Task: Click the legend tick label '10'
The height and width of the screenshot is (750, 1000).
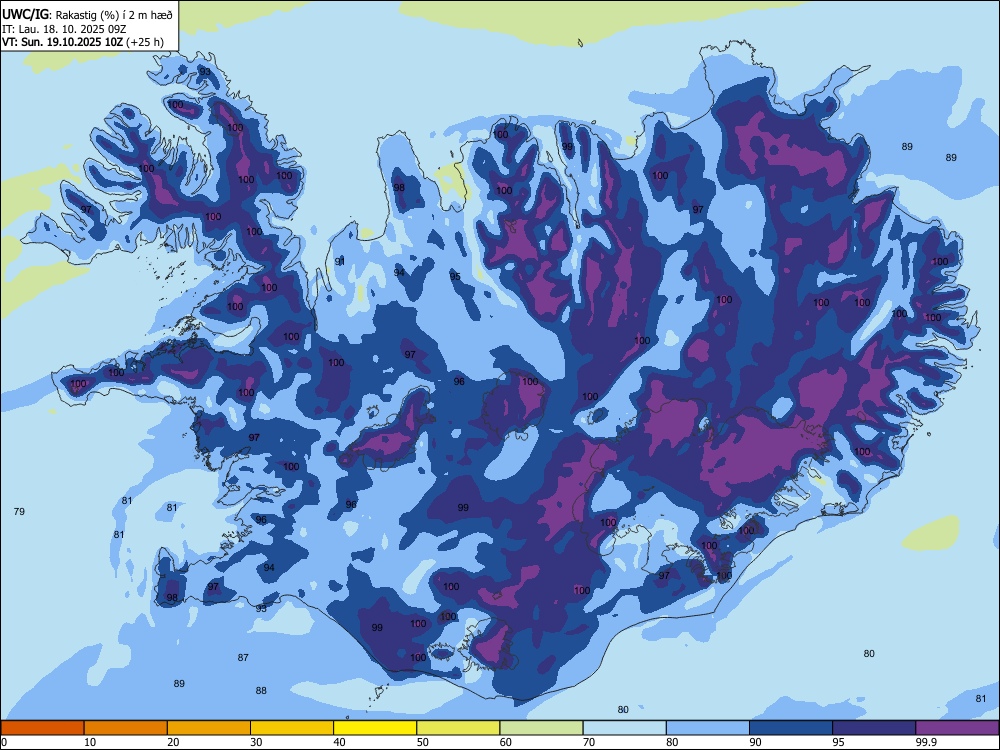Action: [90, 742]
